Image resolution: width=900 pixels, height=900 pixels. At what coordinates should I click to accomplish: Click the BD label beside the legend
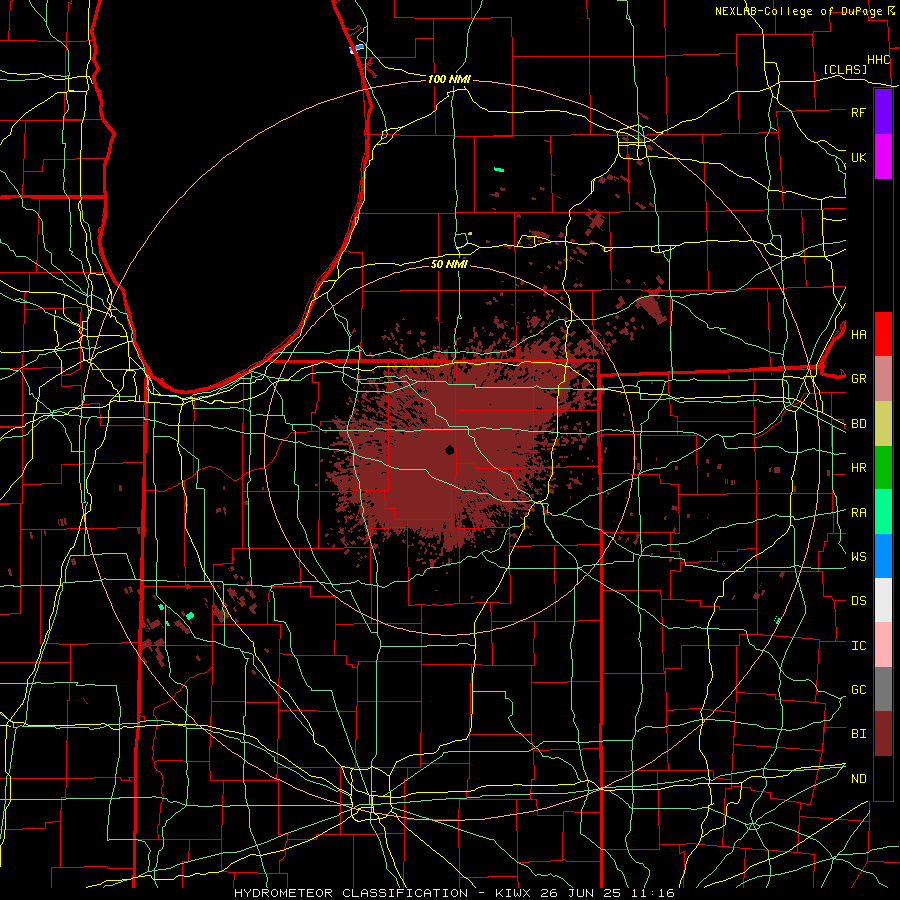(858, 424)
